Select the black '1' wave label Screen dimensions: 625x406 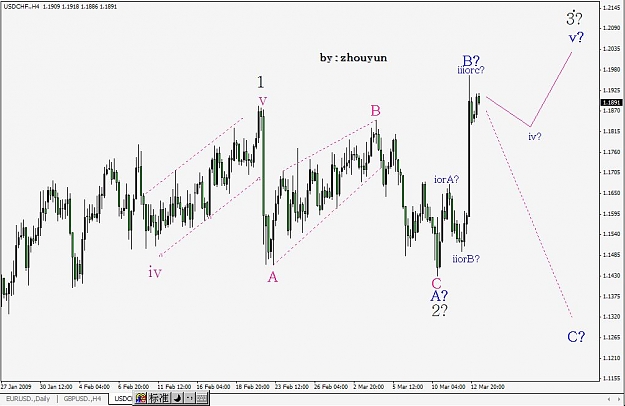(260, 82)
